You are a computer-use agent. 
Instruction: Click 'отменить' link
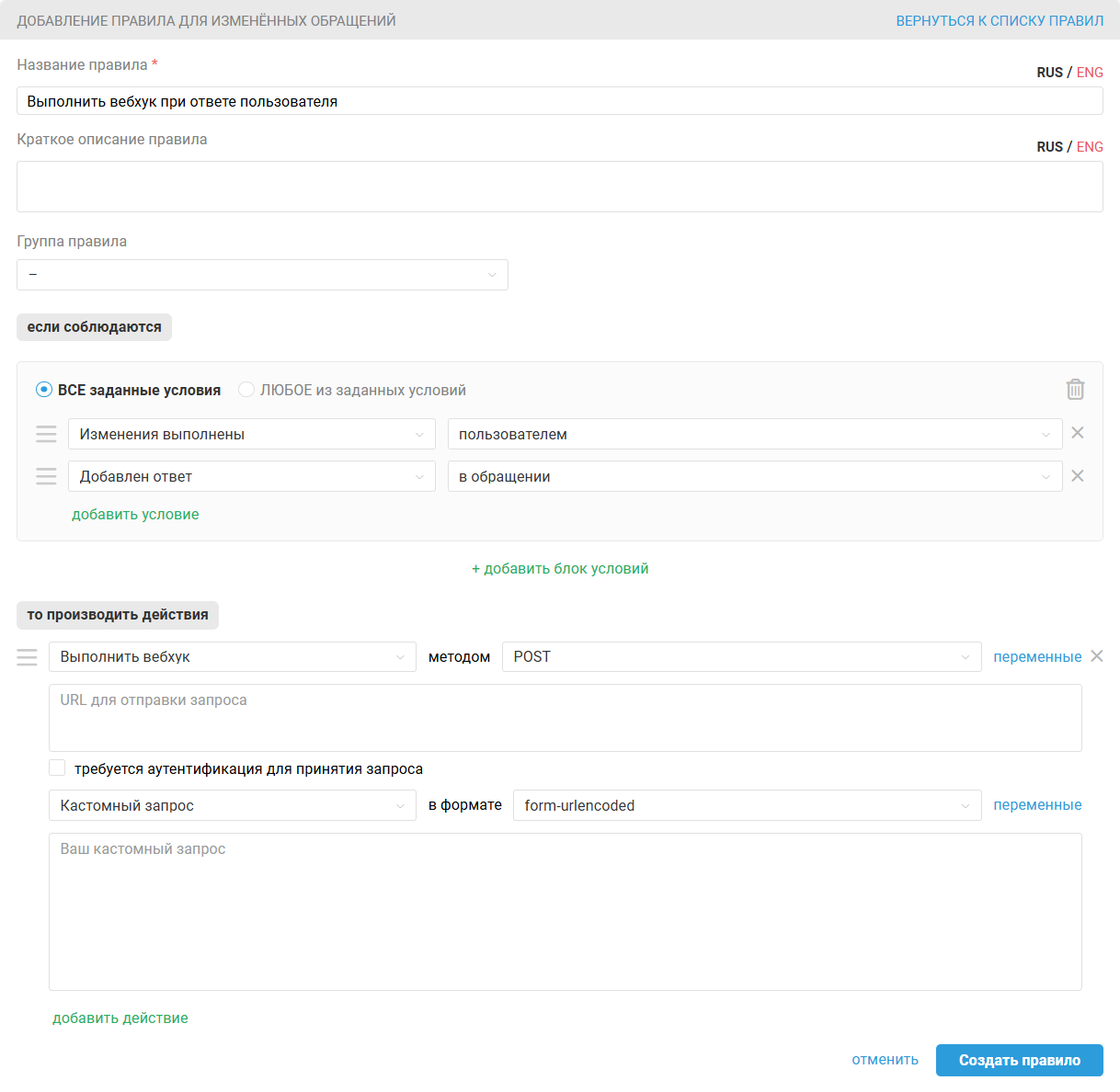point(885,1060)
